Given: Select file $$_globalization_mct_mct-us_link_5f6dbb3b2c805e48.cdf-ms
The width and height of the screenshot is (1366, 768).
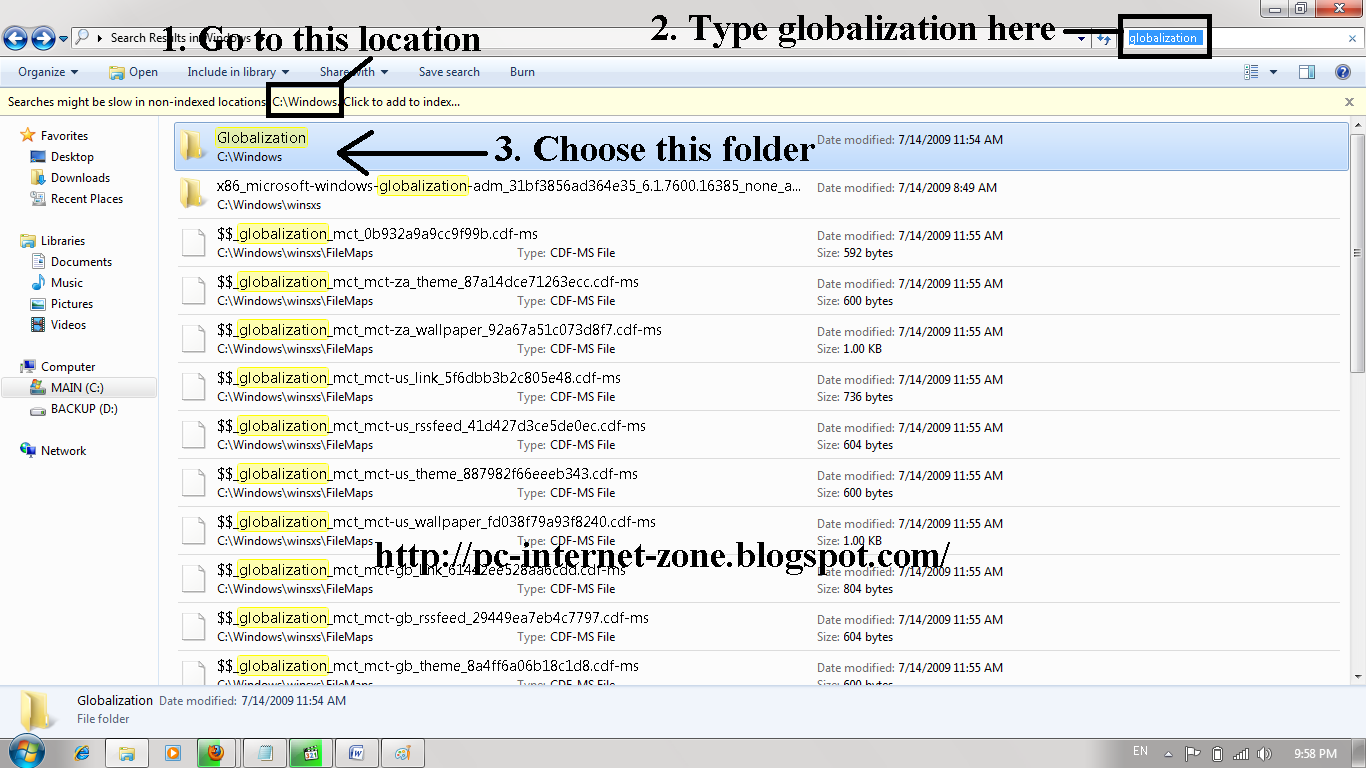Looking at the screenshot, I should coord(761,387).
